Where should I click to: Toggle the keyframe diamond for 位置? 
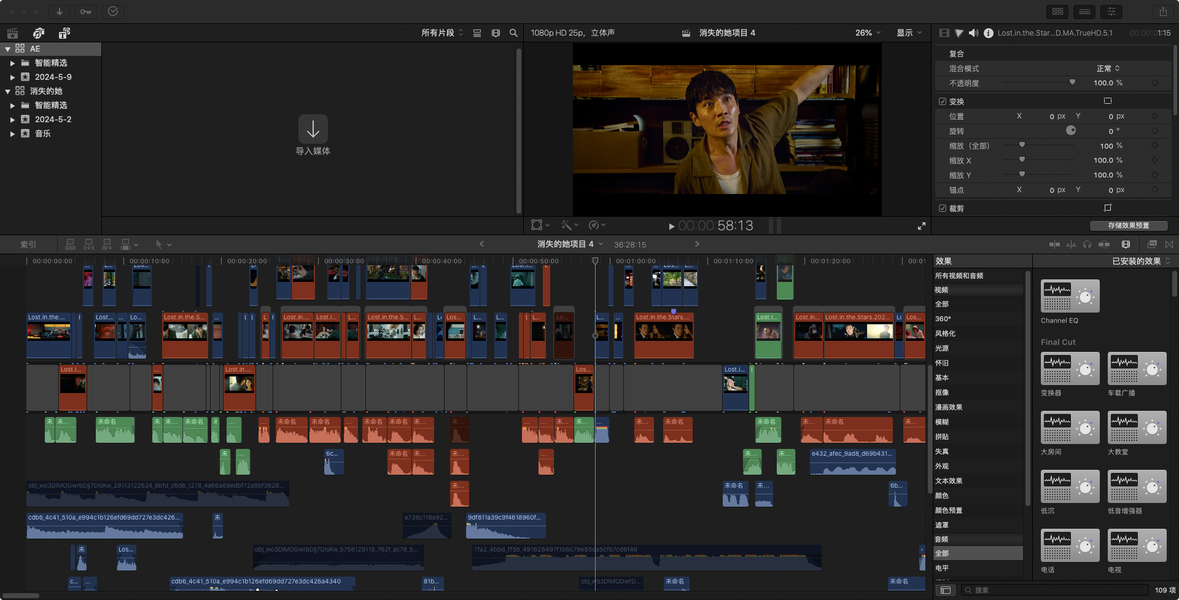pyautogui.click(x=1155, y=117)
